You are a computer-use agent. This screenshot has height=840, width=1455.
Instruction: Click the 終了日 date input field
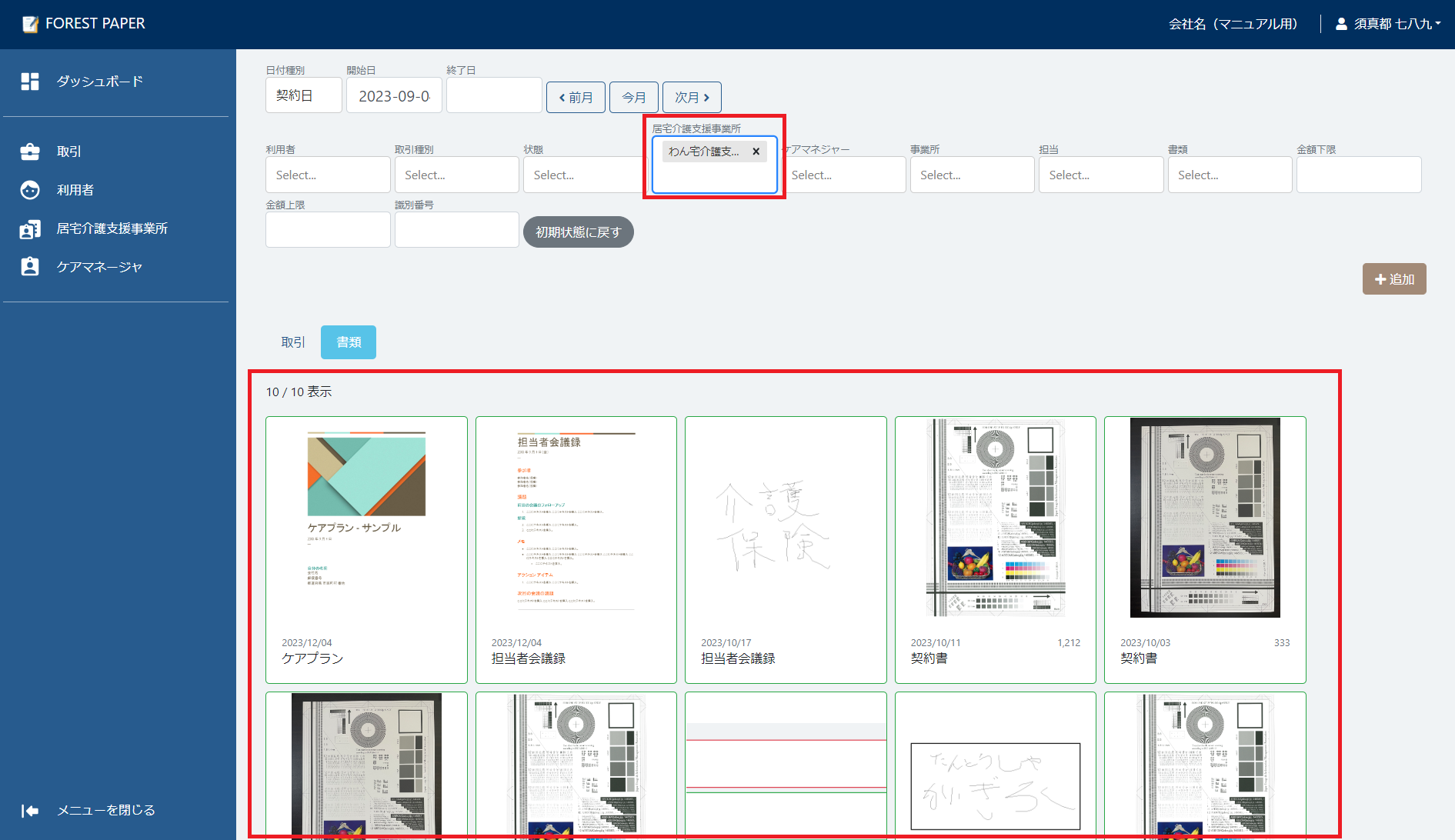click(x=494, y=95)
